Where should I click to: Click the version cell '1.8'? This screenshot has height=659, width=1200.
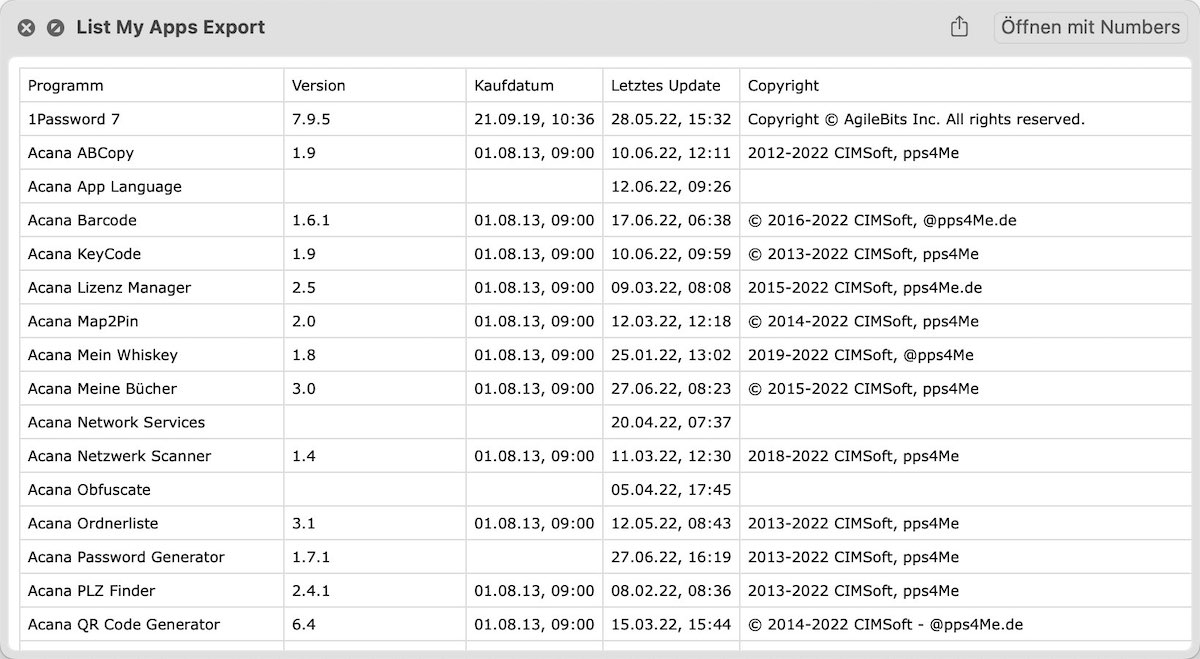point(375,355)
